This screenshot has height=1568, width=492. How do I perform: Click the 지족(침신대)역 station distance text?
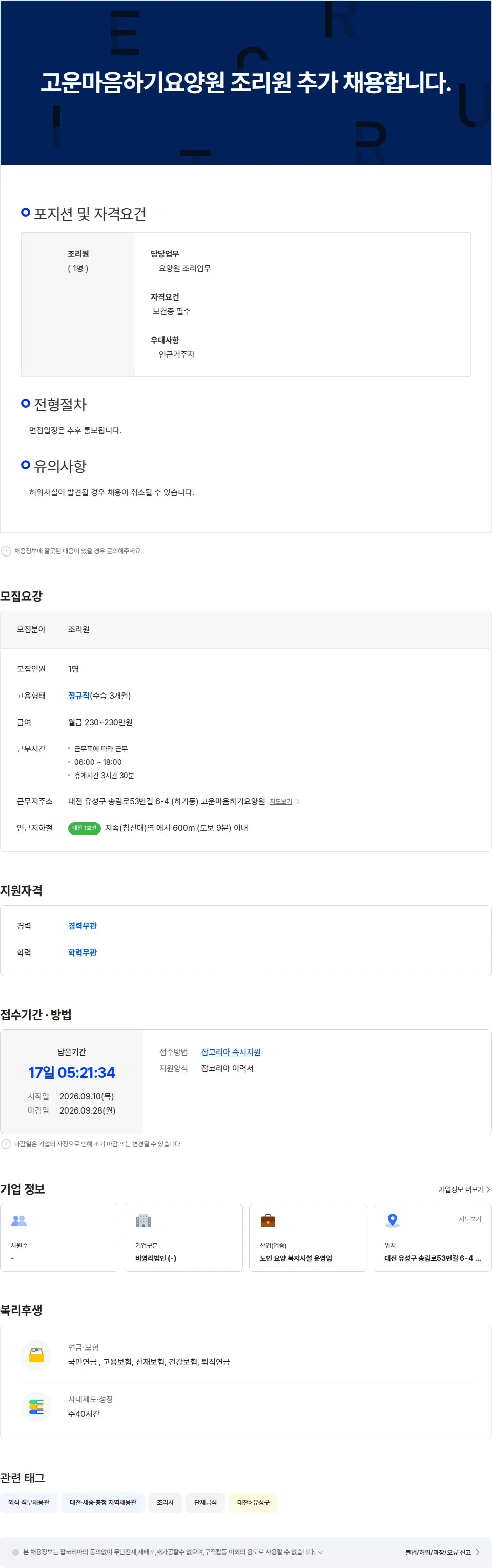pos(176,828)
